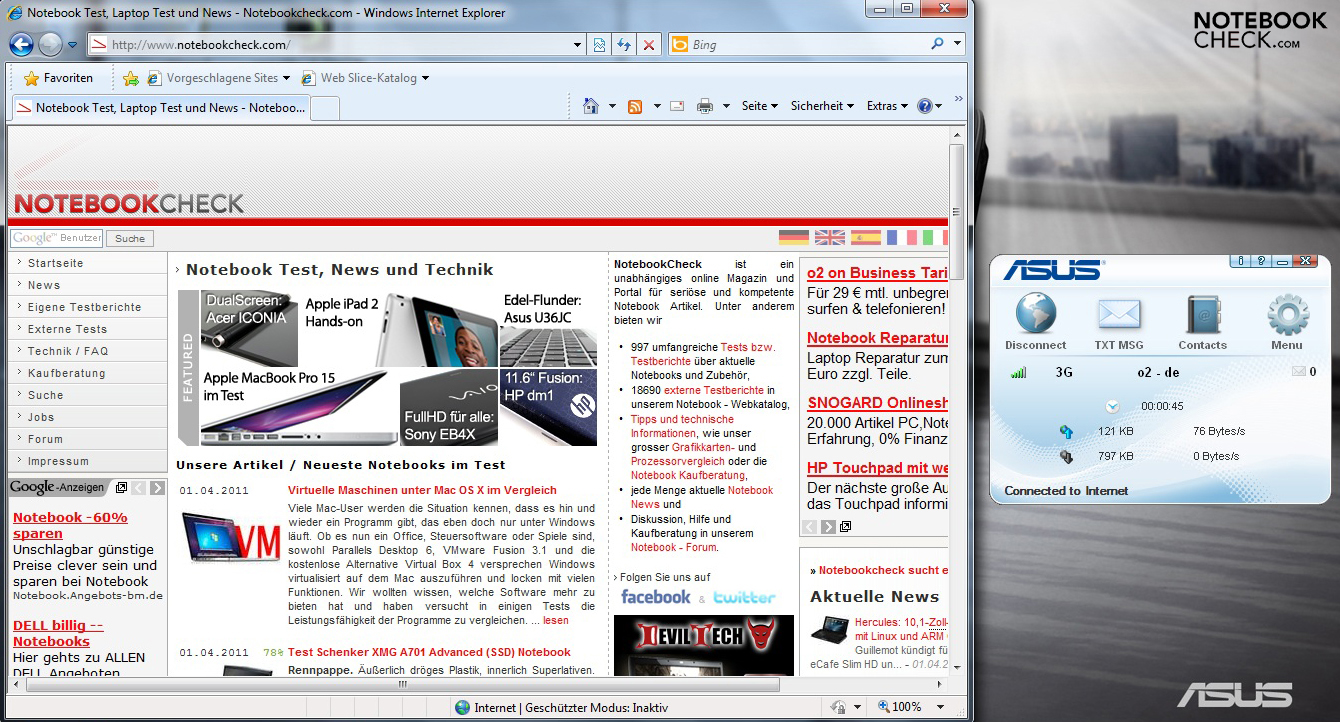Click the Google site search input
The width and height of the screenshot is (1340, 722).
click(56, 238)
